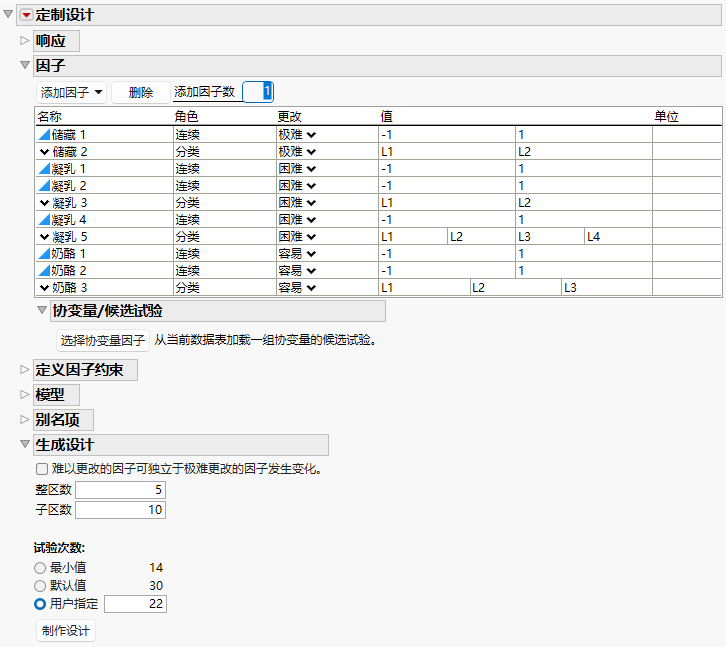Click the continuous factor icon for 凝乳 4

coord(44,220)
